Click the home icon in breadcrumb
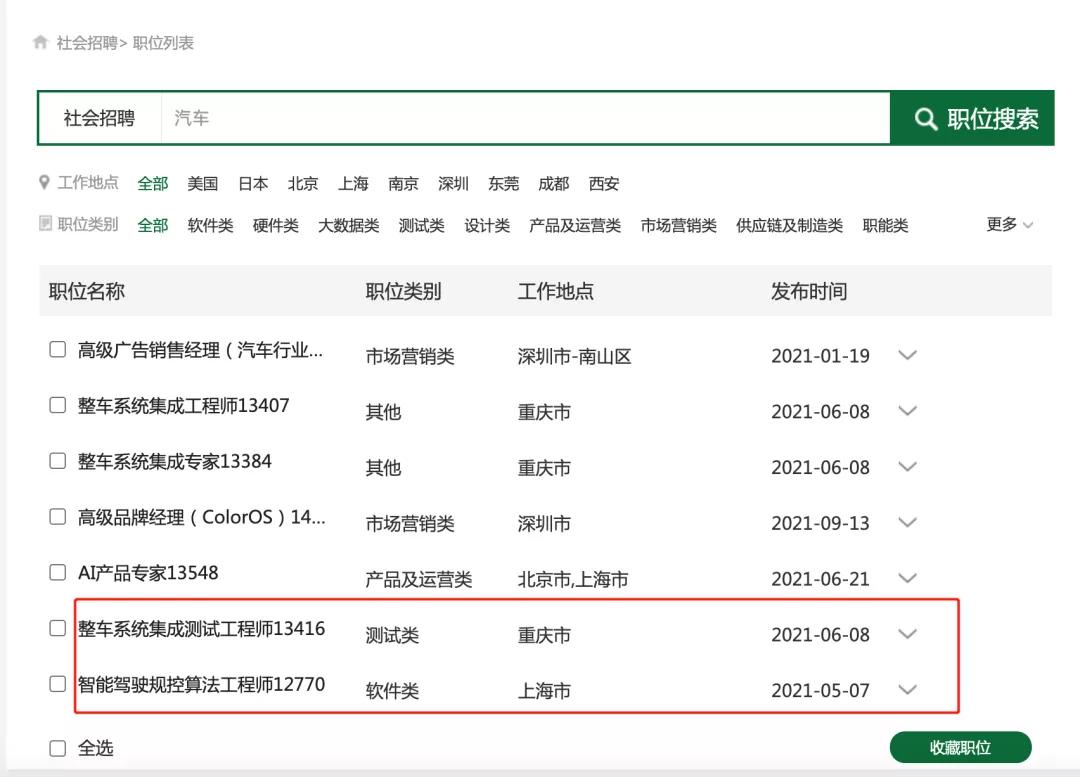 [x=41, y=42]
